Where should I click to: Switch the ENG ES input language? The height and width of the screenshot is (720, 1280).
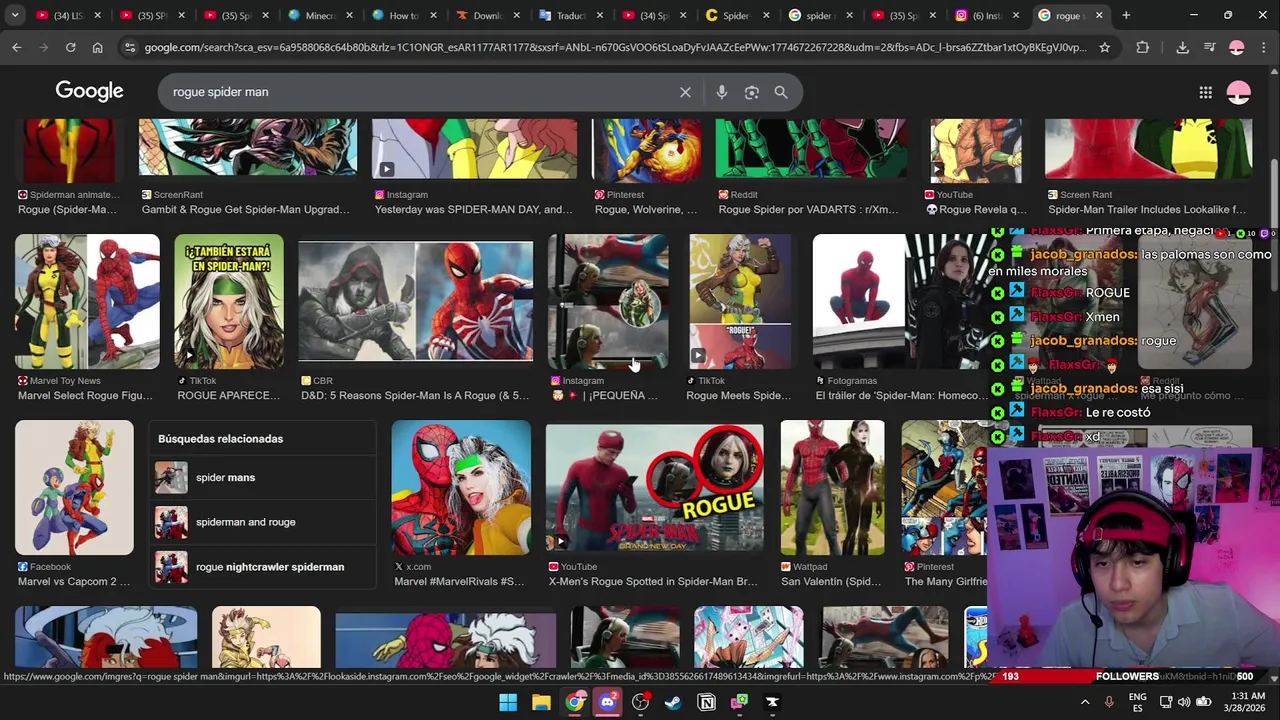[x=1137, y=702]
